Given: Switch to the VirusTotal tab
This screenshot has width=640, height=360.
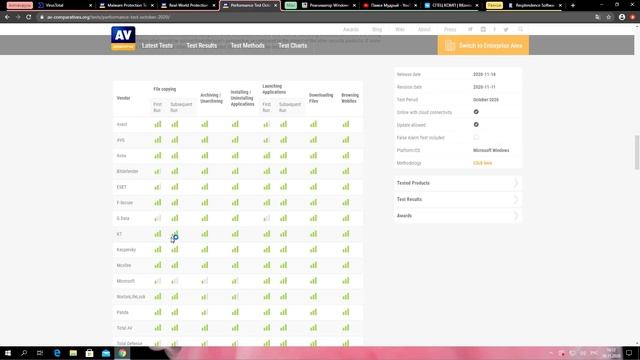Looking at the screenshot, I should click(63, 5).
